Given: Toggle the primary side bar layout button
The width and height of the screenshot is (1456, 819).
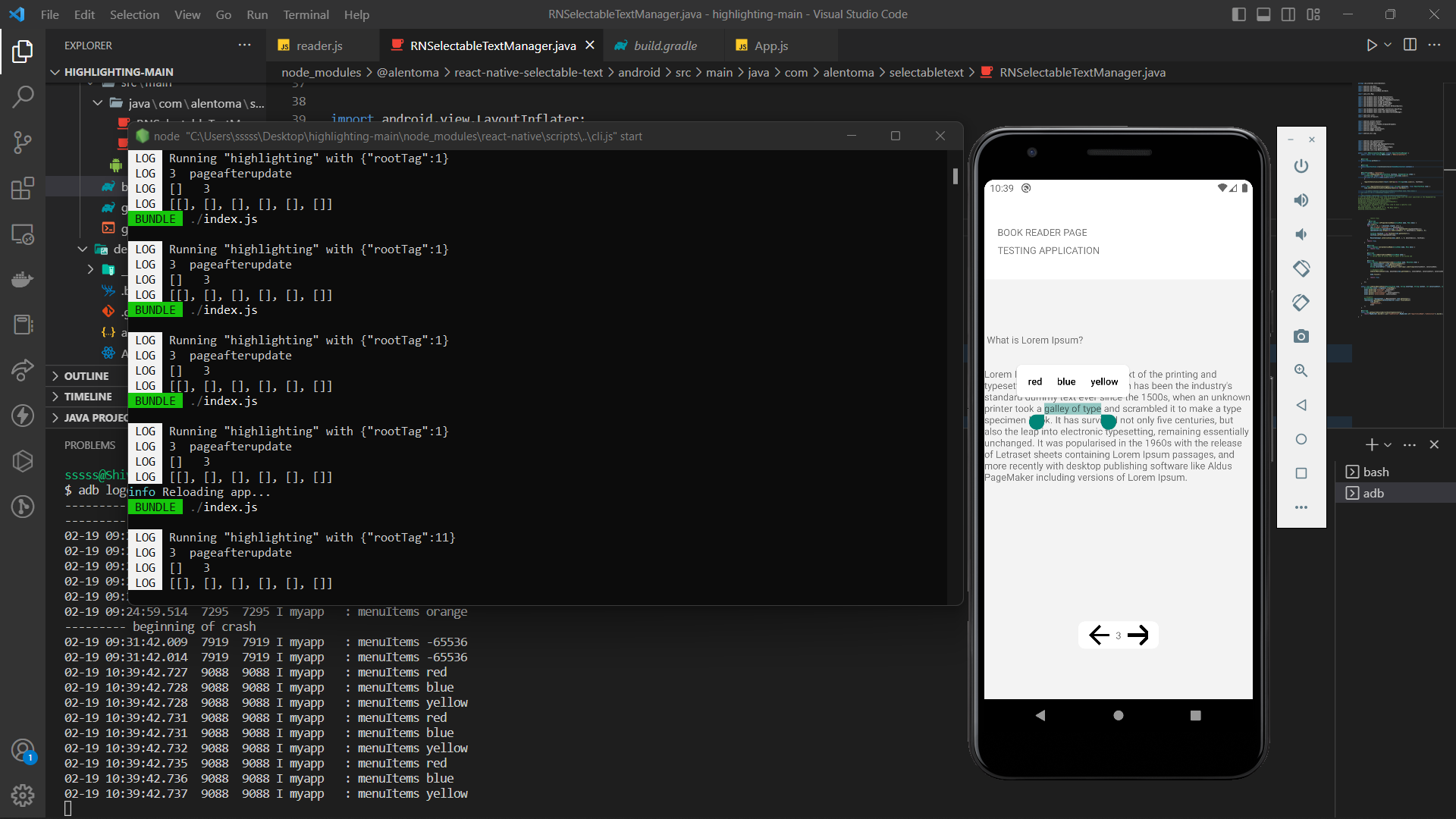Looking at the screenshot, I should click(x=1239, y=14).
